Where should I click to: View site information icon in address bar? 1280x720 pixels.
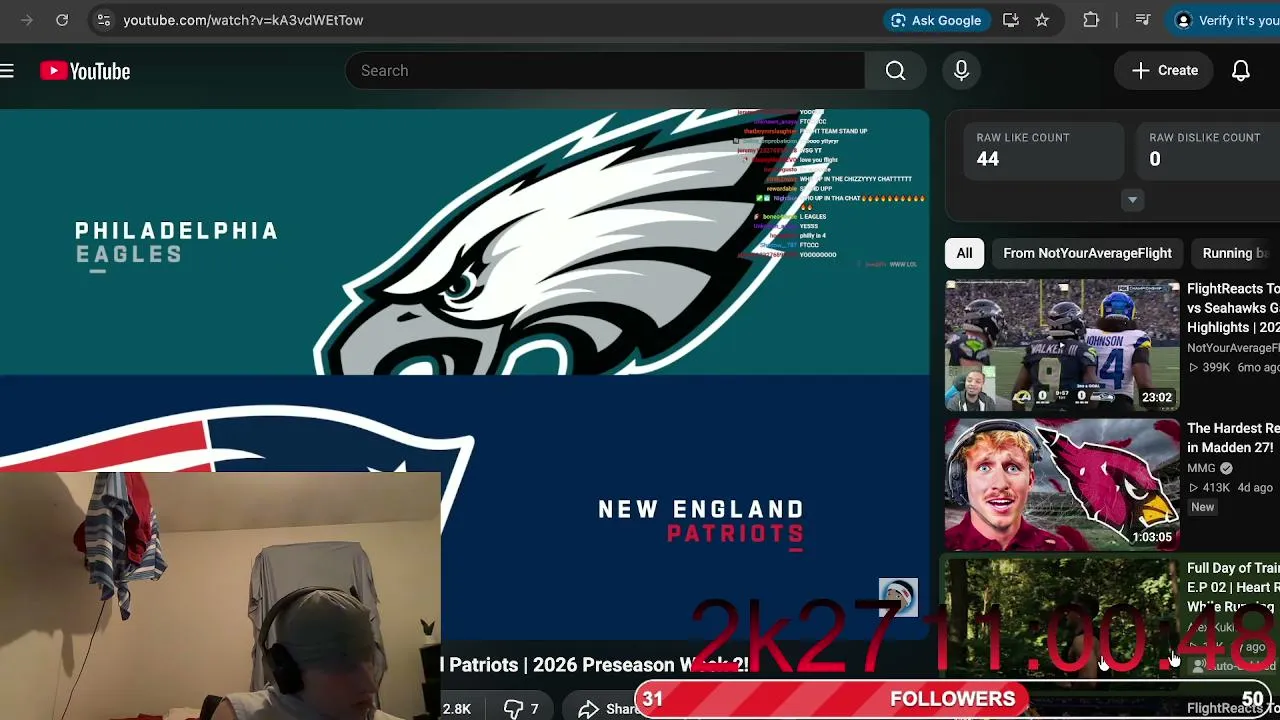(103, 20)
